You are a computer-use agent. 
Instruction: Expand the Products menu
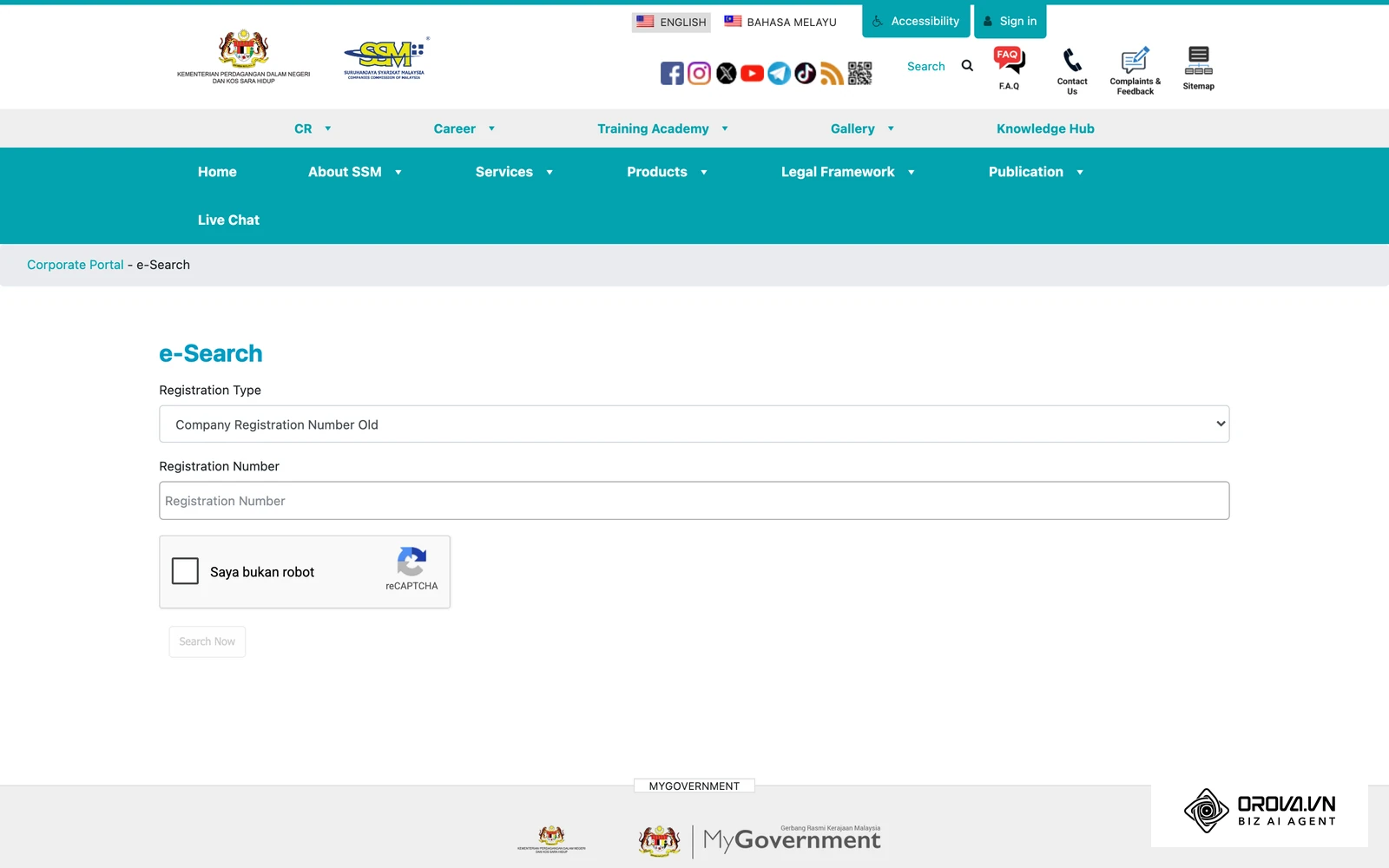click(667, 172)
